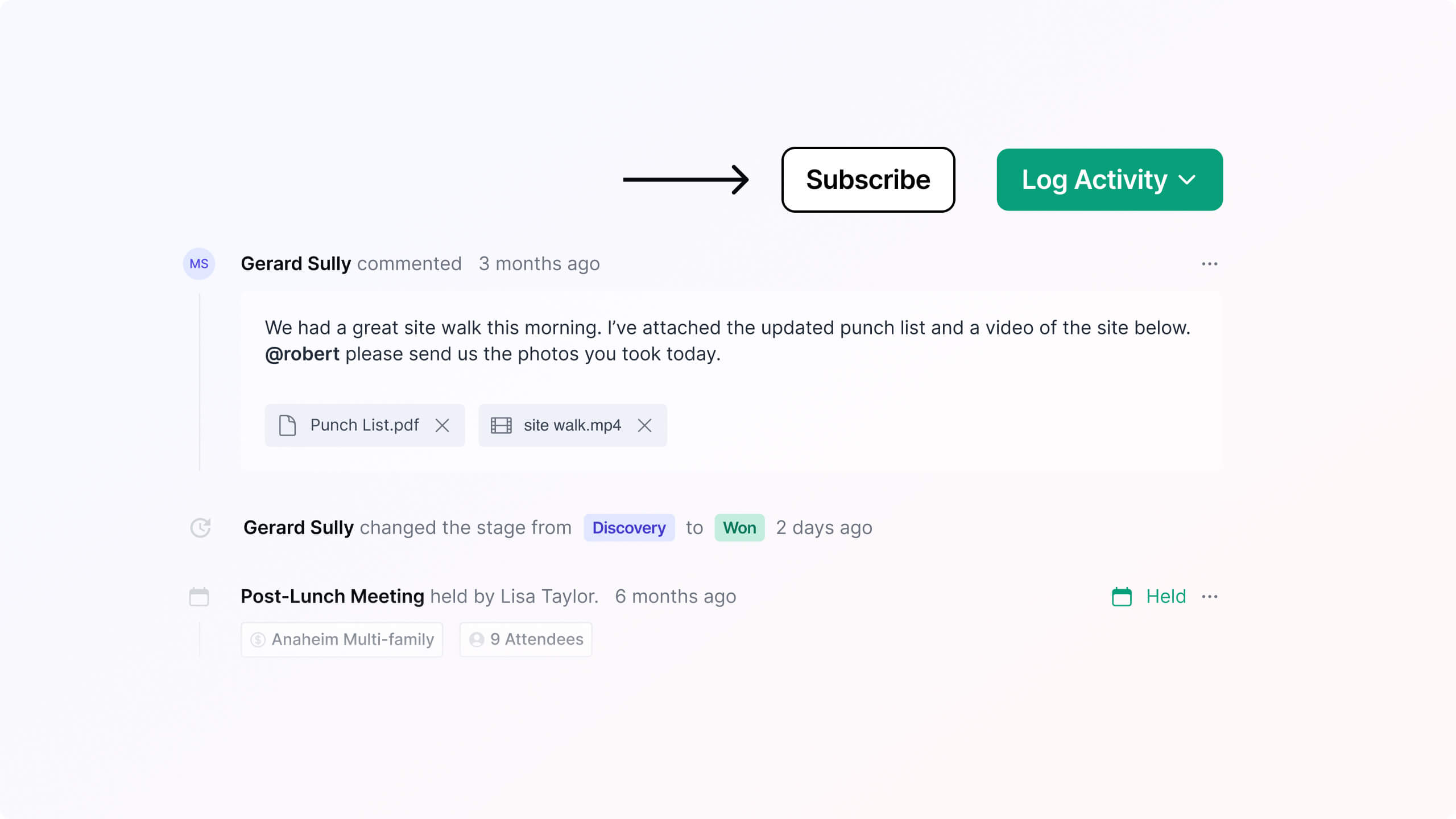Click the stage change history icon
The image size is (1456, 819).
point(200,528)
